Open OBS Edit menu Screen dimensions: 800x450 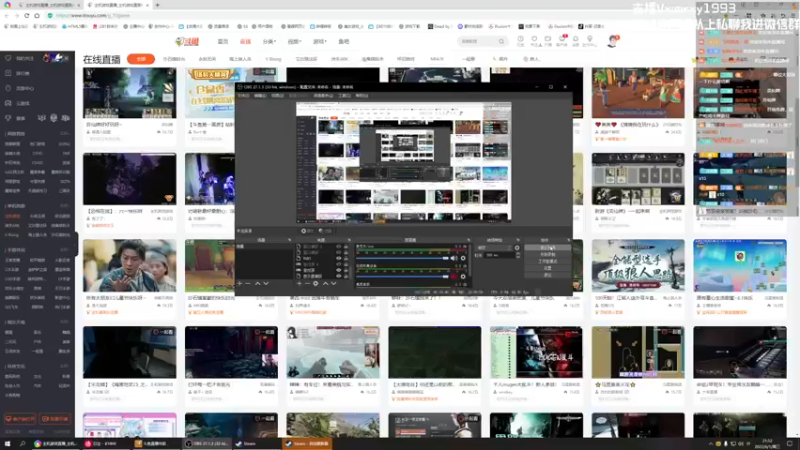tap(260, 95)
